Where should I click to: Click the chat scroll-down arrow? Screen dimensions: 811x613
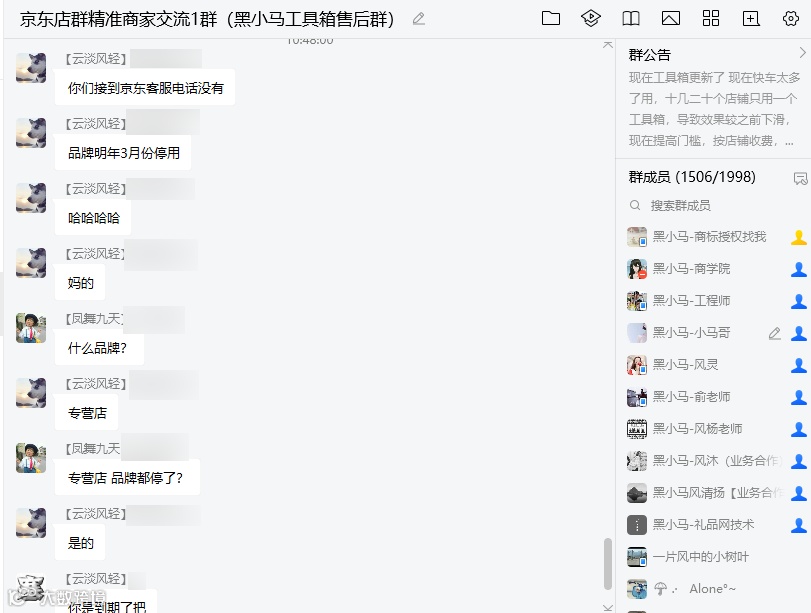608,608
